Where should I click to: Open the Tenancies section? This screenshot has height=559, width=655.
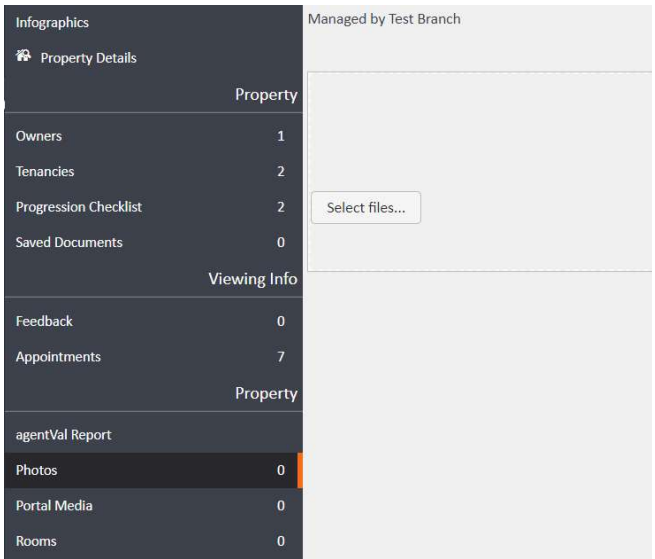pyautogui.click(x=45, y=171)
